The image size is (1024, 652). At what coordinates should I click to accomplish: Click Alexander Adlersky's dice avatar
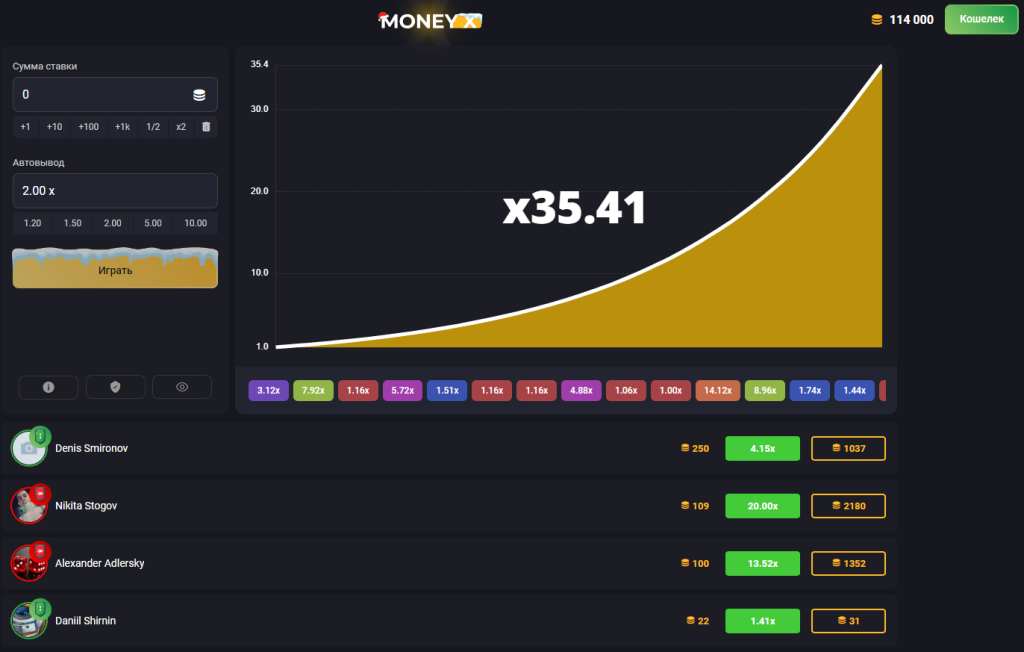pyautogui.click(x=29, y=564)
